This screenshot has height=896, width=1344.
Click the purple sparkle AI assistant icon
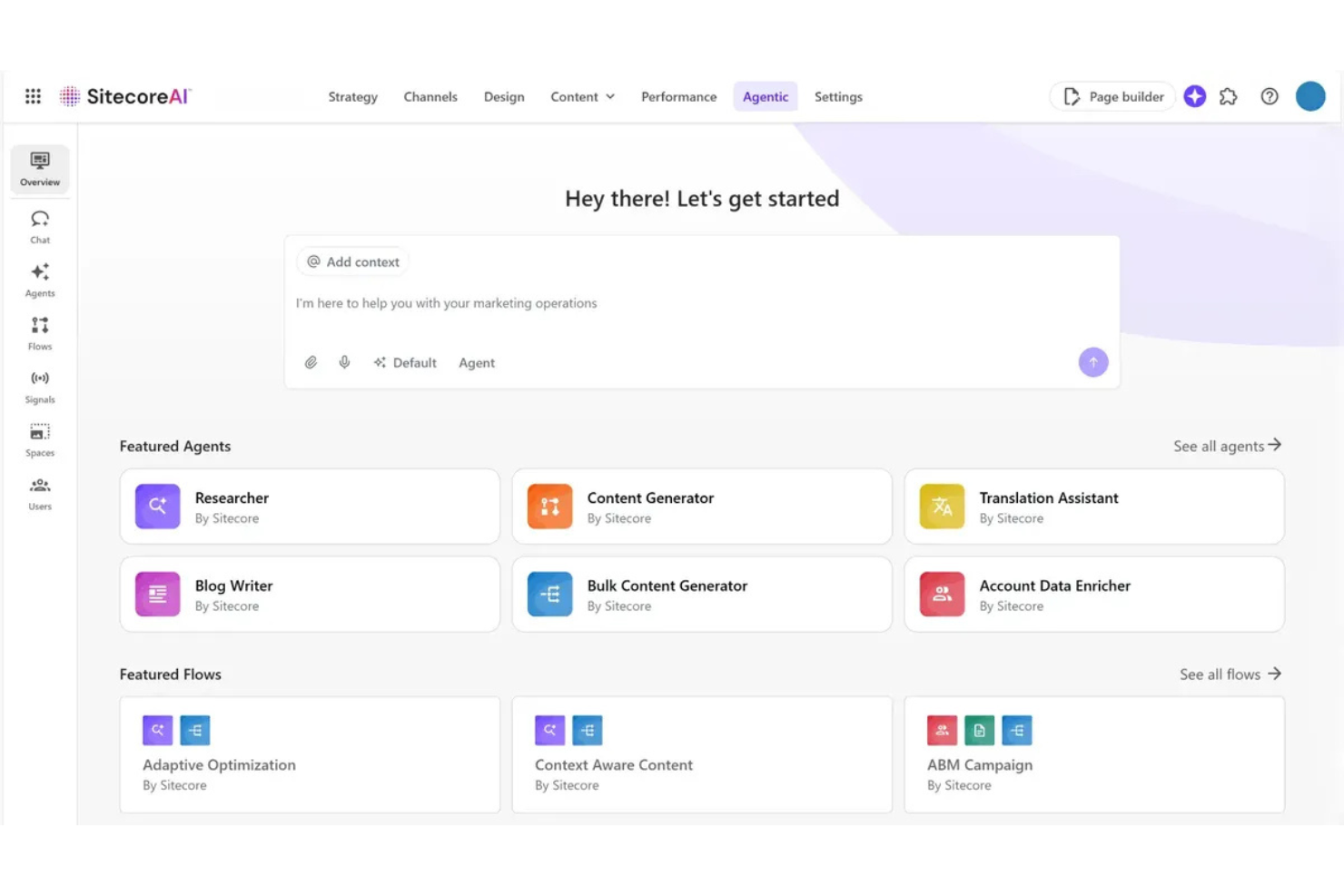coord(1195,96)
